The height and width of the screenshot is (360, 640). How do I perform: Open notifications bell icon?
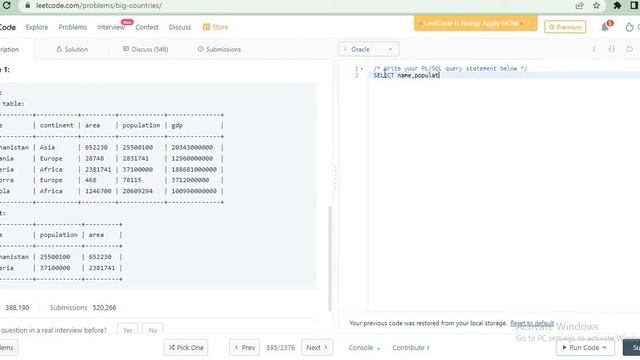[x=604, y=27]
